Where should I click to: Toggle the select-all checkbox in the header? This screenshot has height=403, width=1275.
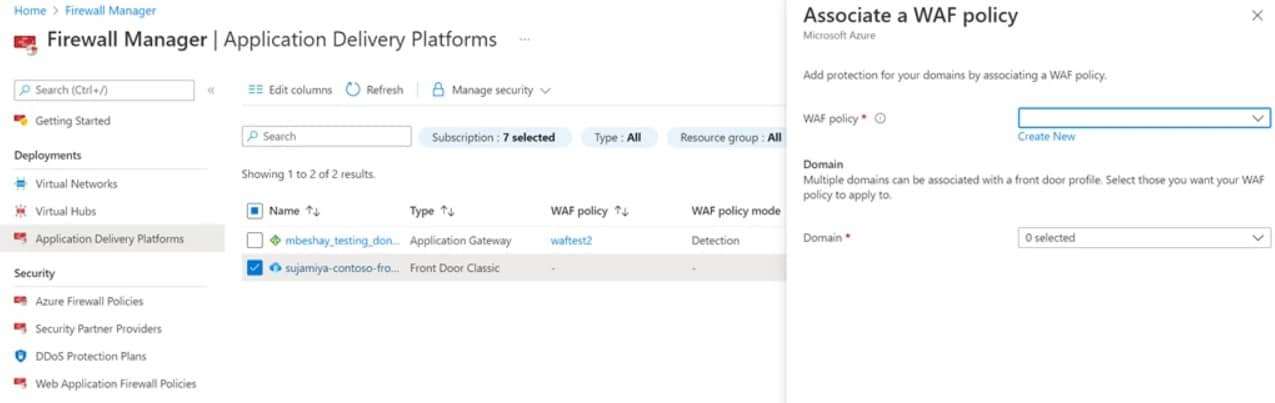[254, 211]
